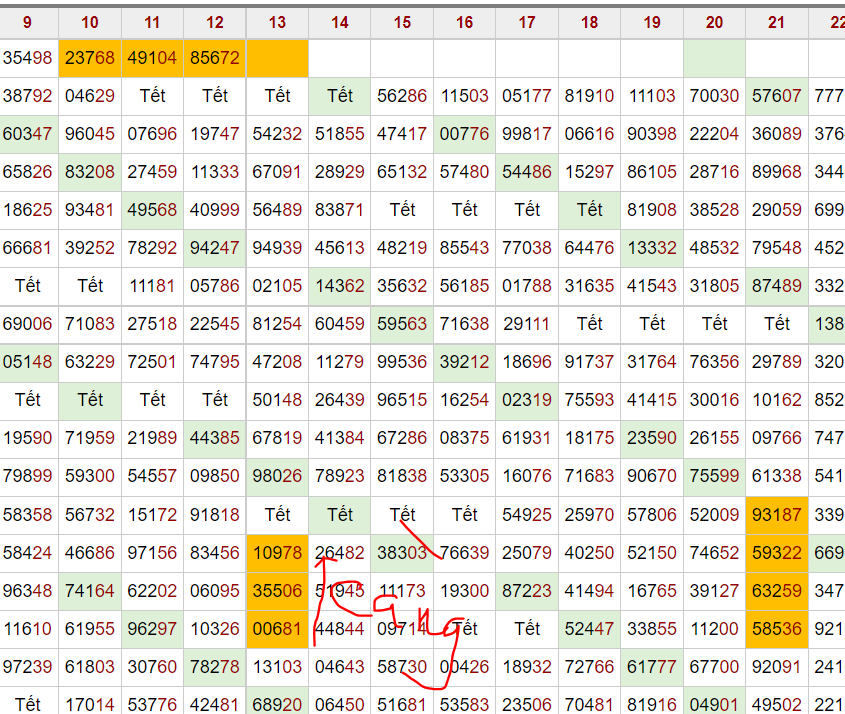Click green cell containing 61777
Screen dimensions: 845x714
click(x=652, y=666)
